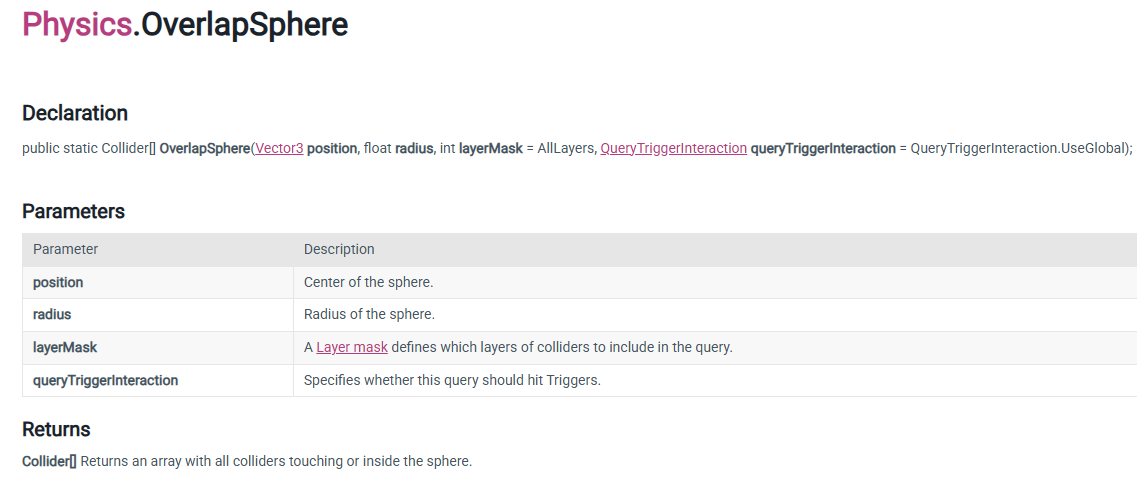Open the Layer mask link

(352, 347)
